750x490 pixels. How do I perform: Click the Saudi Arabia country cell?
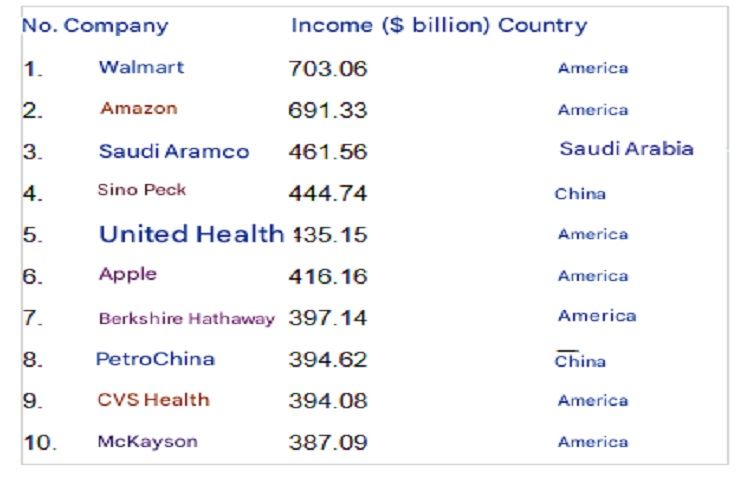pyautogui.click(x=626, y=149)
